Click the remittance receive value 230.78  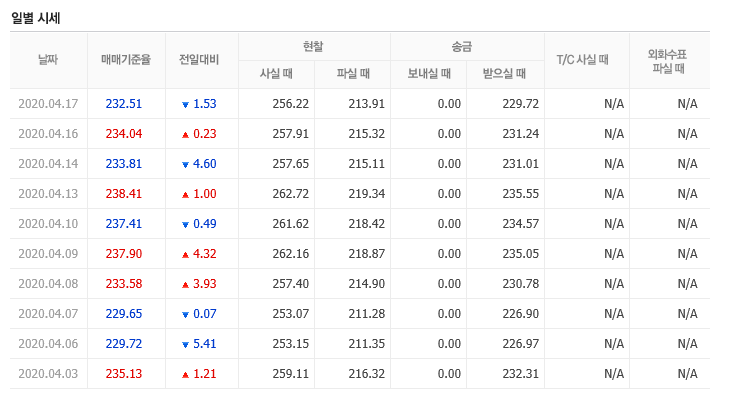520,284
